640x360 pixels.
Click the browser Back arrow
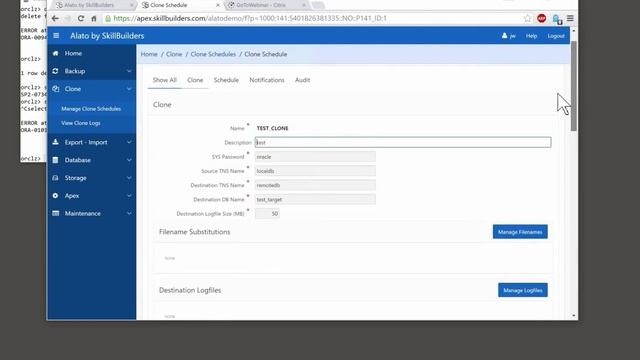point(55,18)
